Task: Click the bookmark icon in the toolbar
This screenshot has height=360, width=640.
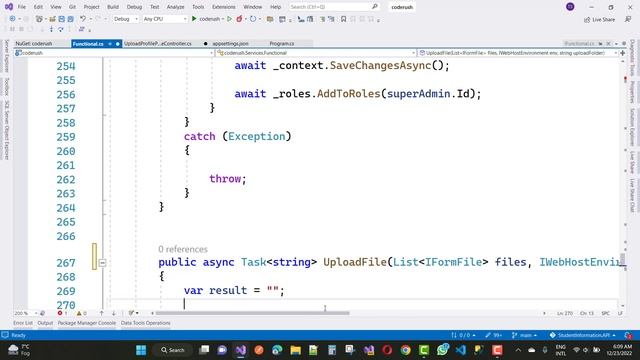Action: tap(343, 19)
